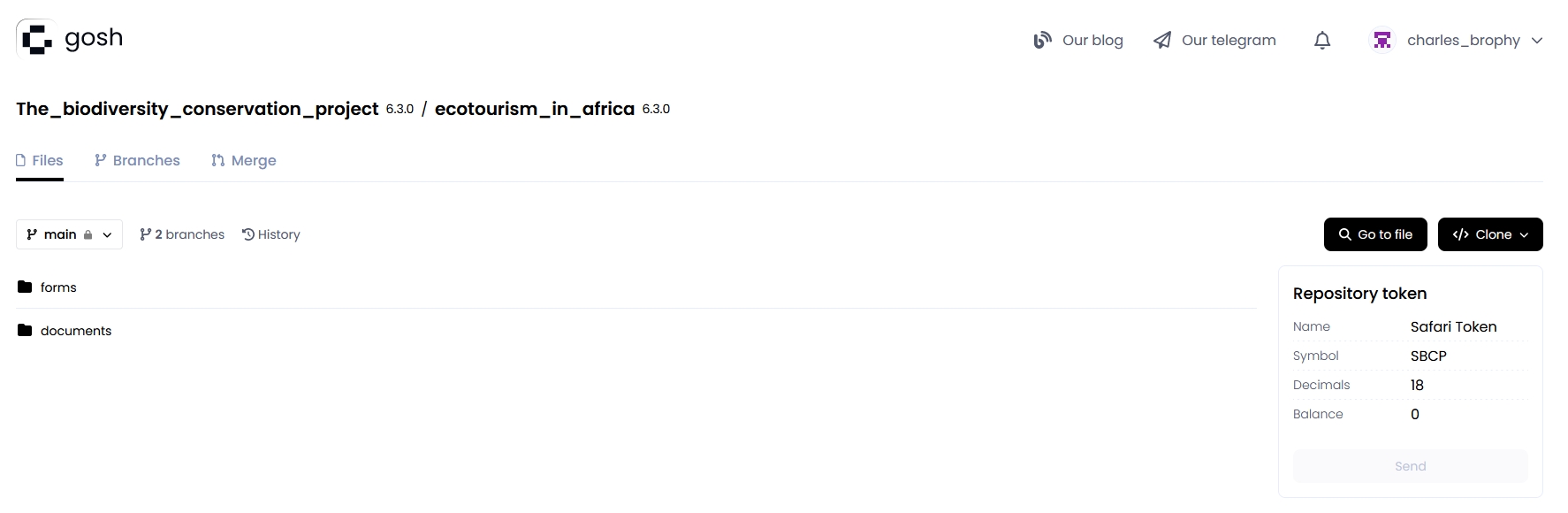Expand the main branch dropdown
This screenshot has height=513, width=1568.
click(69, 234)
